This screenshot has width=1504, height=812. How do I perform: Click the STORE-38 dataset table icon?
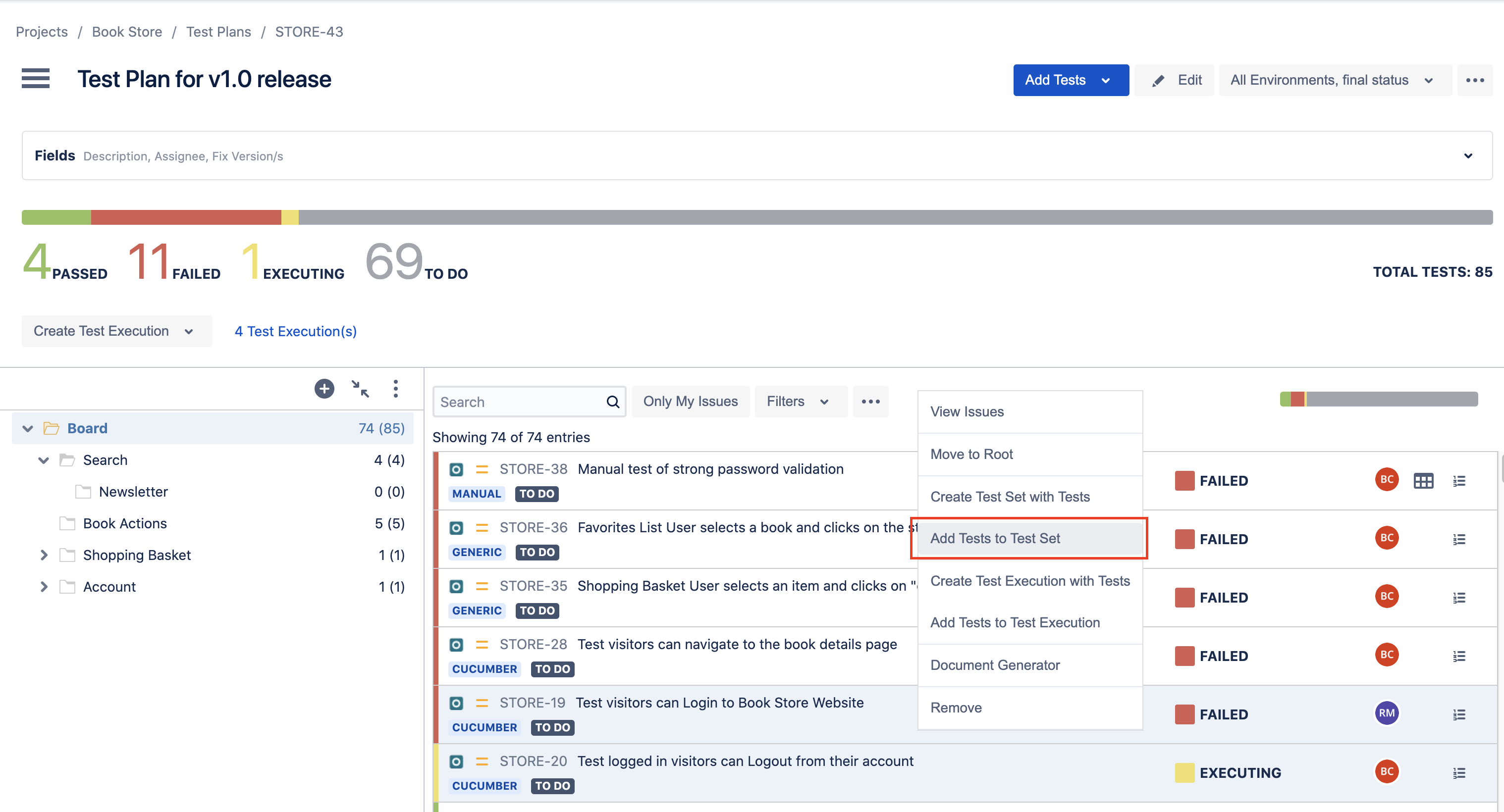pos(1423,481)
